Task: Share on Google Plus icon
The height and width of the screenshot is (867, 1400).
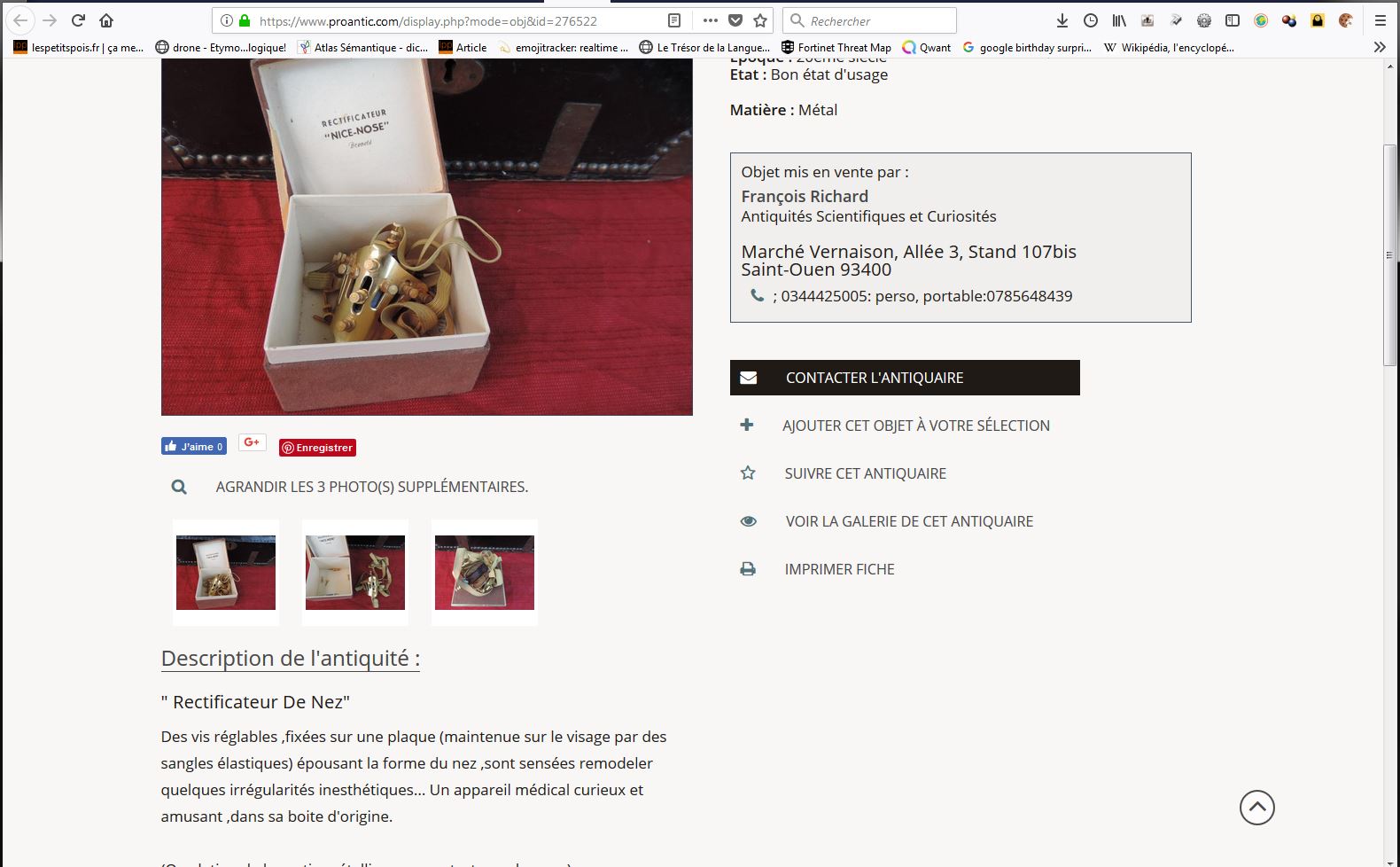Action: [x=253, y=442]
